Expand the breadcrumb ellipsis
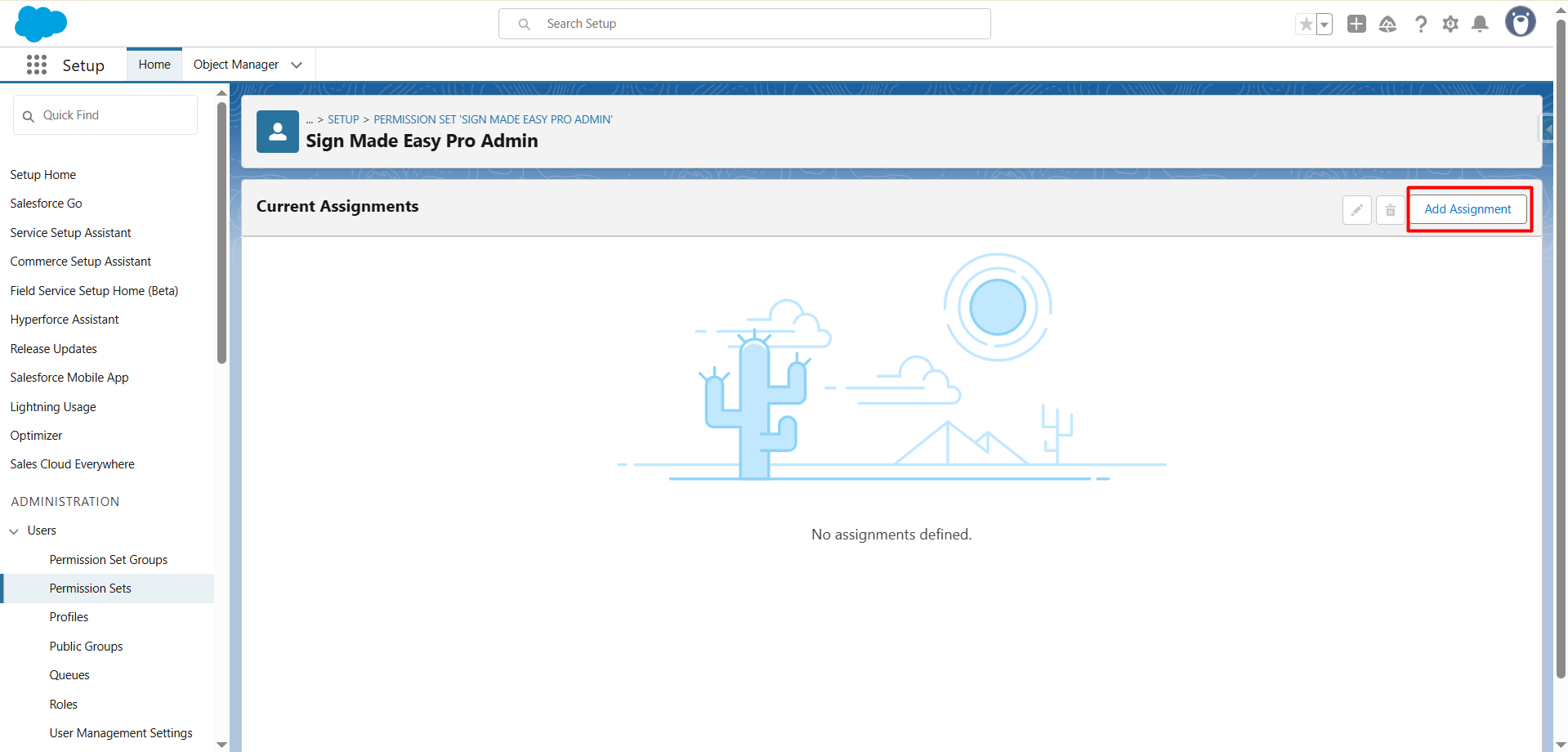Screen dimensions: 1568x752 [310, 120]
